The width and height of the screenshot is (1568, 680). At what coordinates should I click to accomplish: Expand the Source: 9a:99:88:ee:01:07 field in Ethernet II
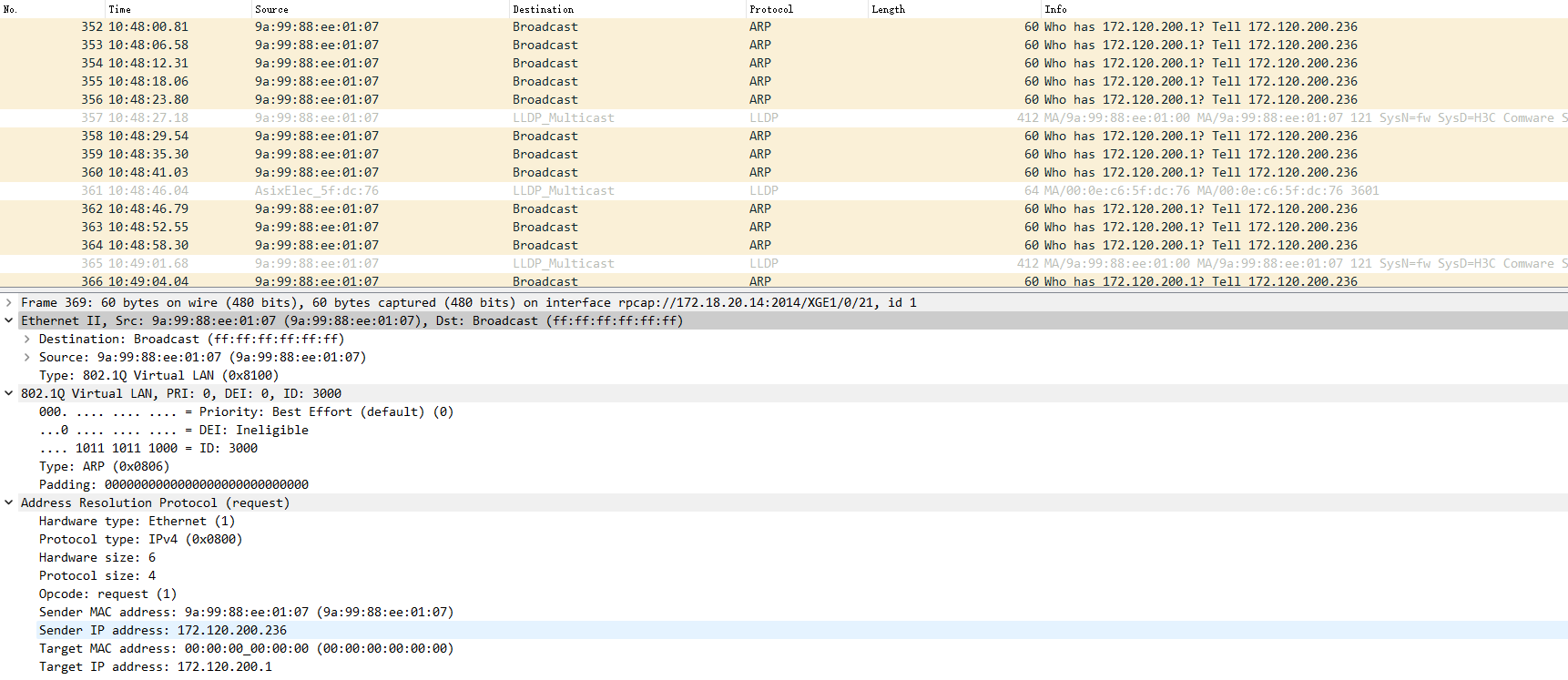pos(27,357)
